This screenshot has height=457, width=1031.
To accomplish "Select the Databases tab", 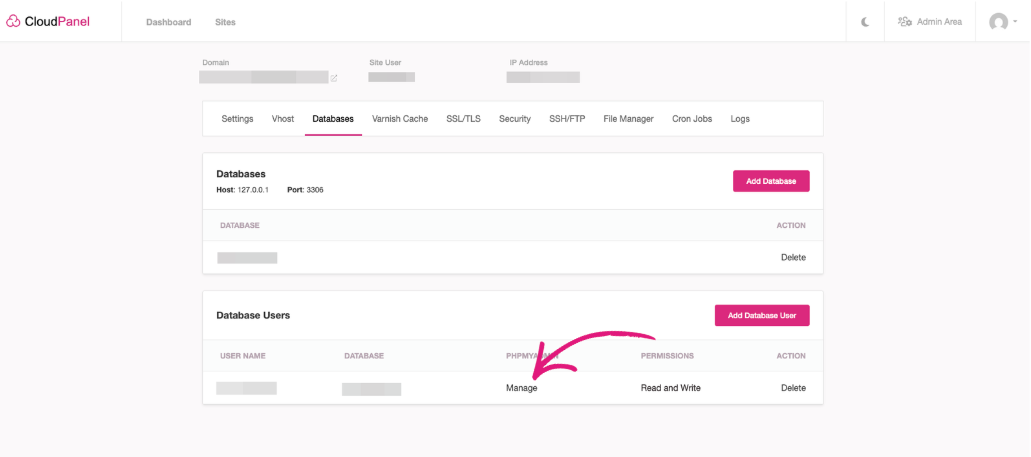I will click(x=333, y=119).
